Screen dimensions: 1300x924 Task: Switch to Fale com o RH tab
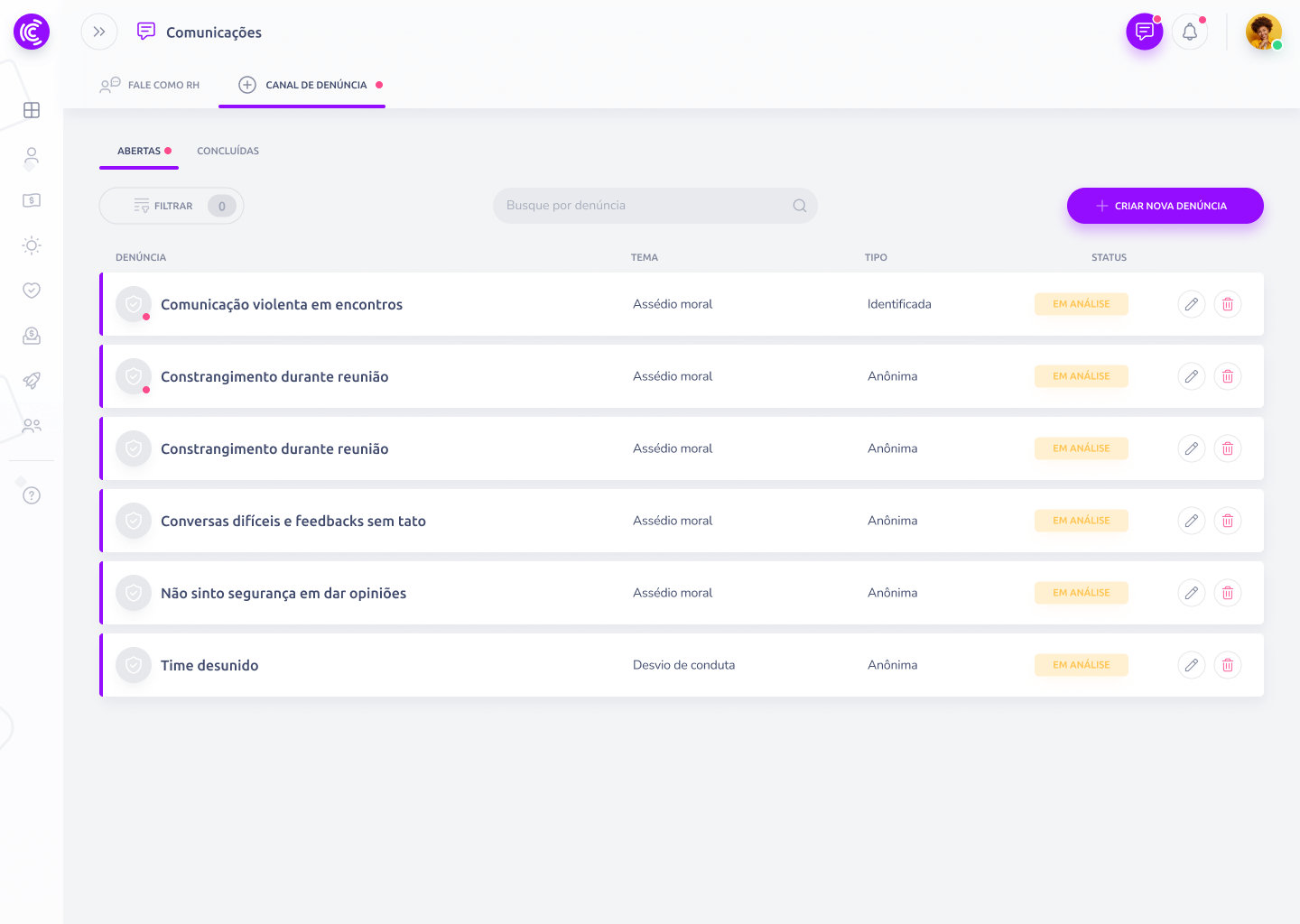[150, 85]
